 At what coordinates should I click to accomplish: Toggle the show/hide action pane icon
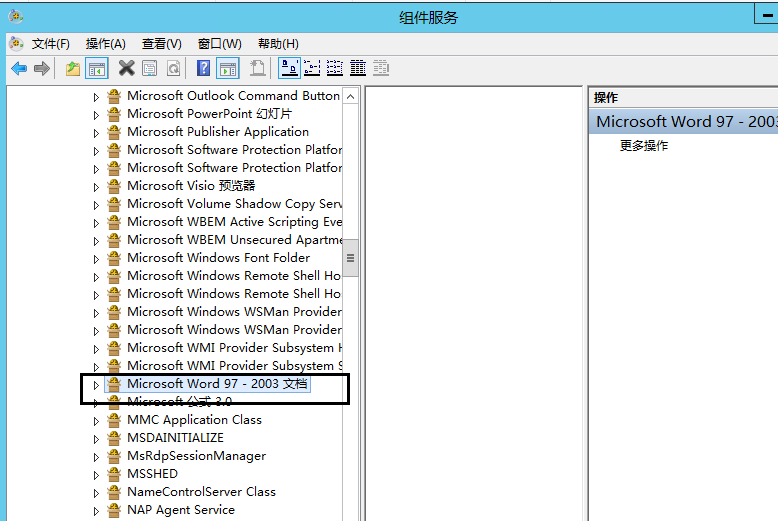click(228, 68)
